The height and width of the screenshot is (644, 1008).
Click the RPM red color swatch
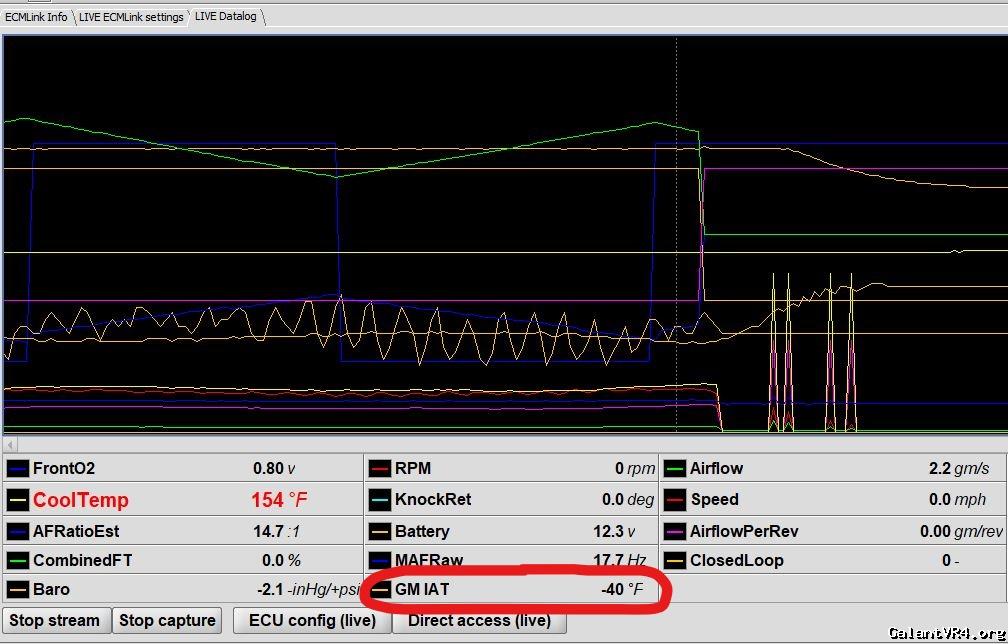pyautogui.click(x=380, y=468)
